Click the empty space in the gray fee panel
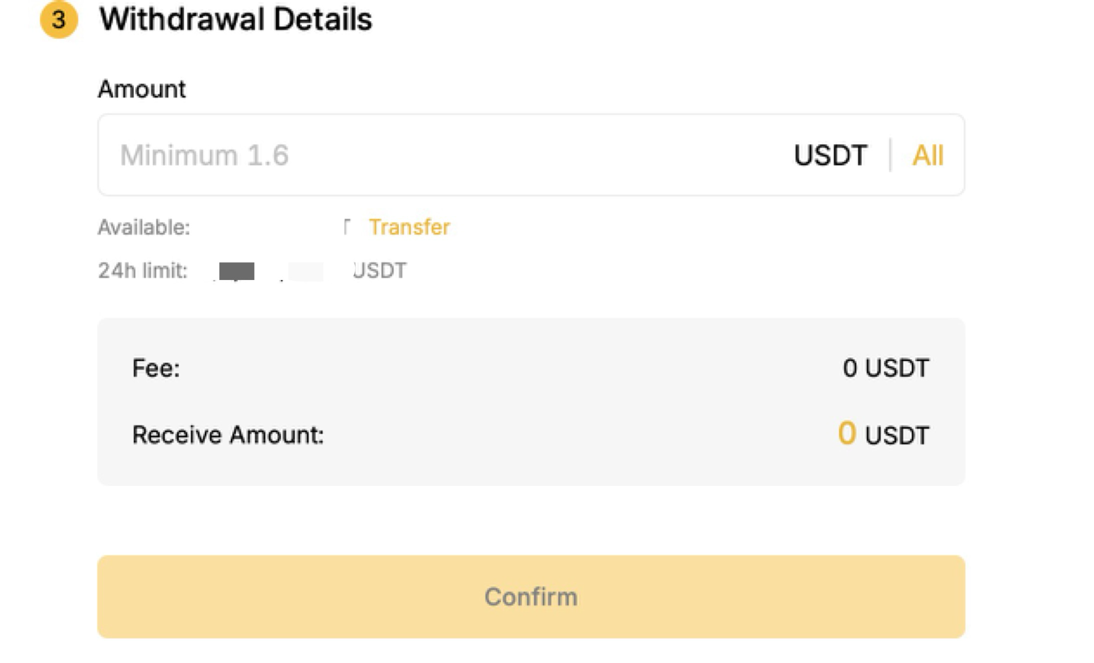The width and height of the screenshot is (1094, 663). click(x=530, y=402)
